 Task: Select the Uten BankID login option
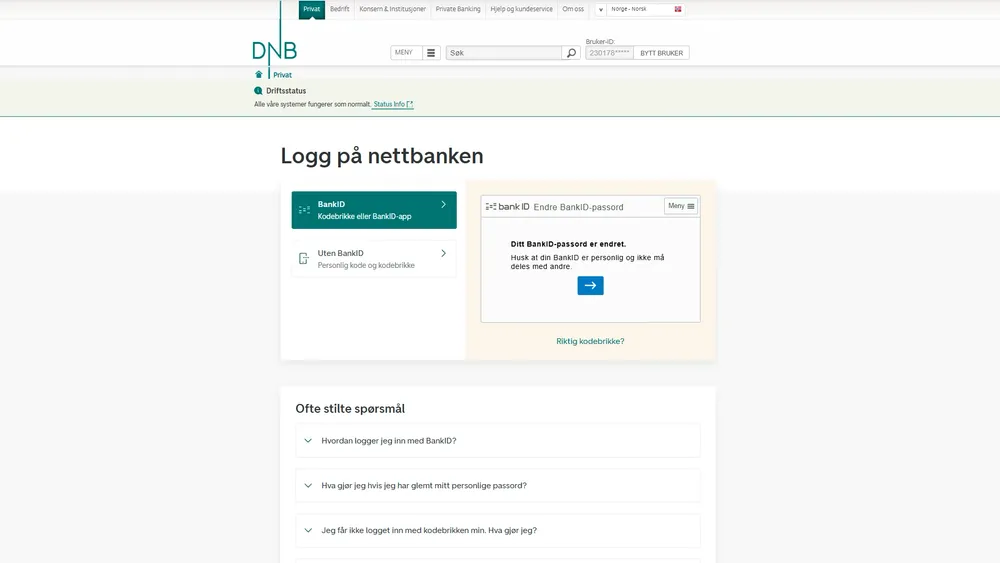coord(374,259)
